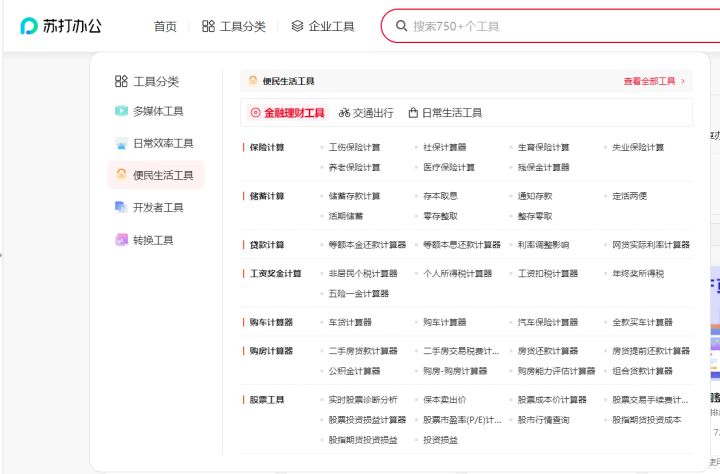Open the 活期储蓄 tool
Image resolution: width=720 pixels, height=474 pixels.
346,216
